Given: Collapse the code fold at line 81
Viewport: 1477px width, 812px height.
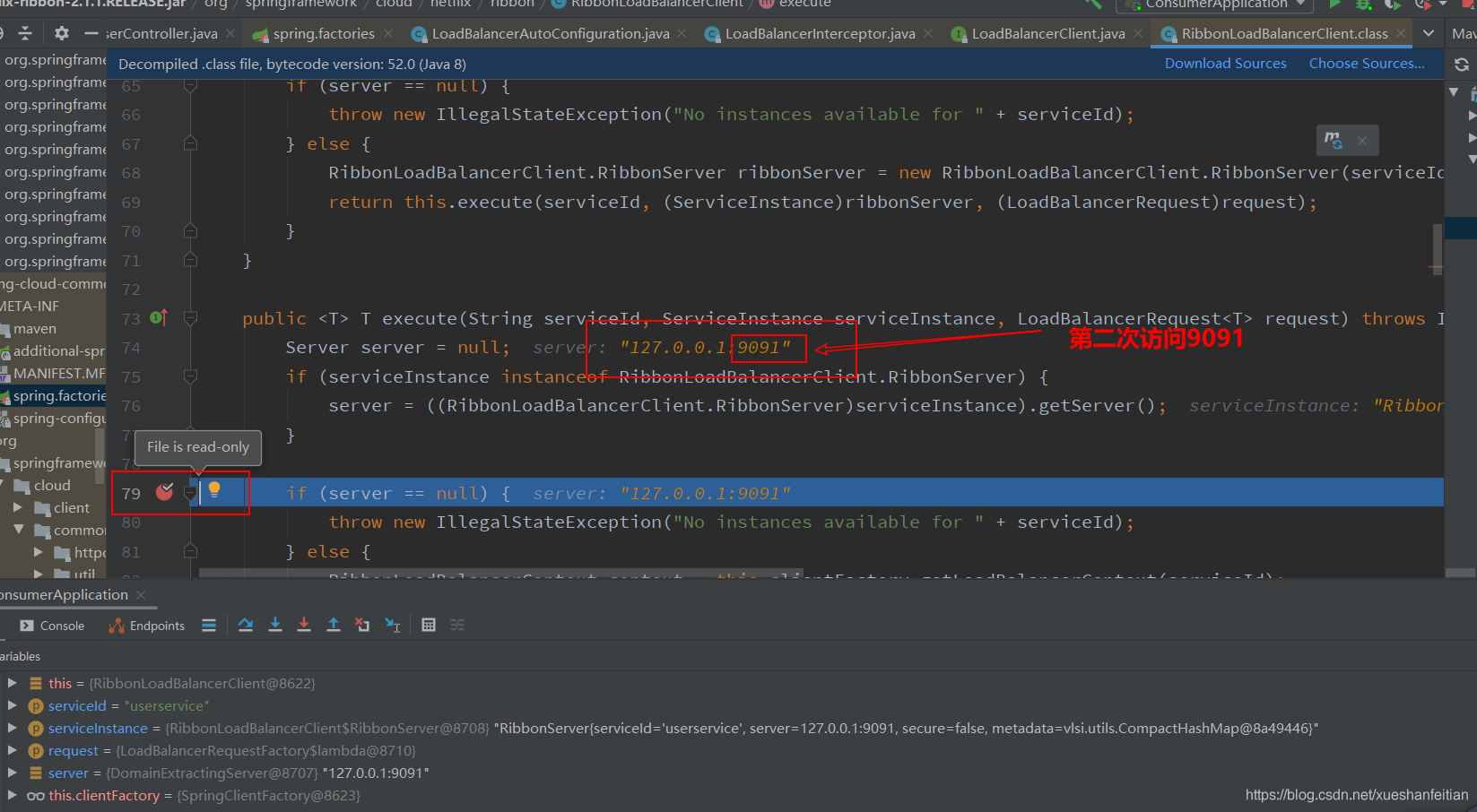Looking at the screenshot, I should click(x=190, y=551).
